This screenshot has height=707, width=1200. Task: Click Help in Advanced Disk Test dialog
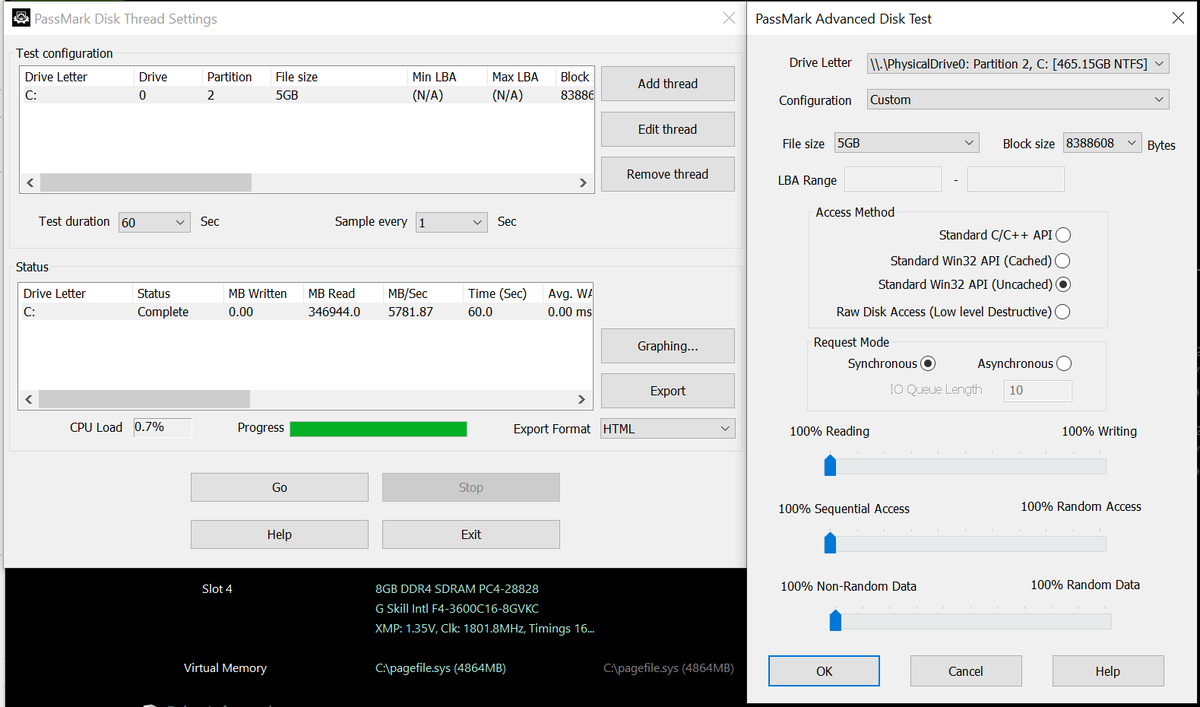tap(1108, 671)
